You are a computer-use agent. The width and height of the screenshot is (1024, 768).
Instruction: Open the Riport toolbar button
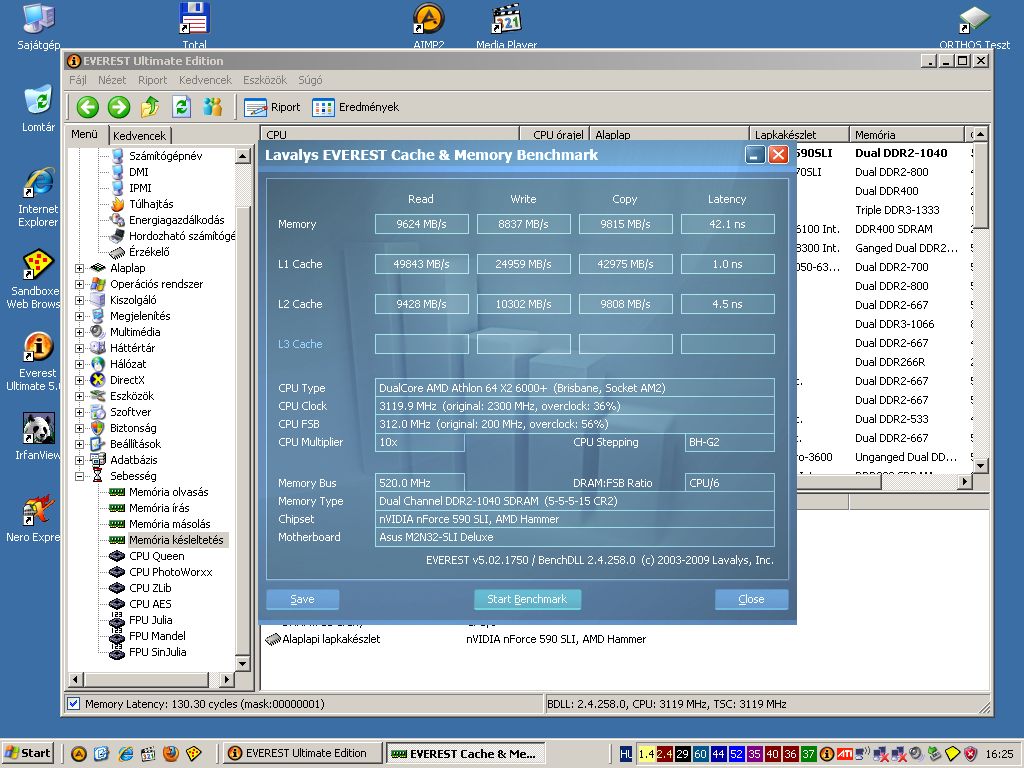[272, 107]
